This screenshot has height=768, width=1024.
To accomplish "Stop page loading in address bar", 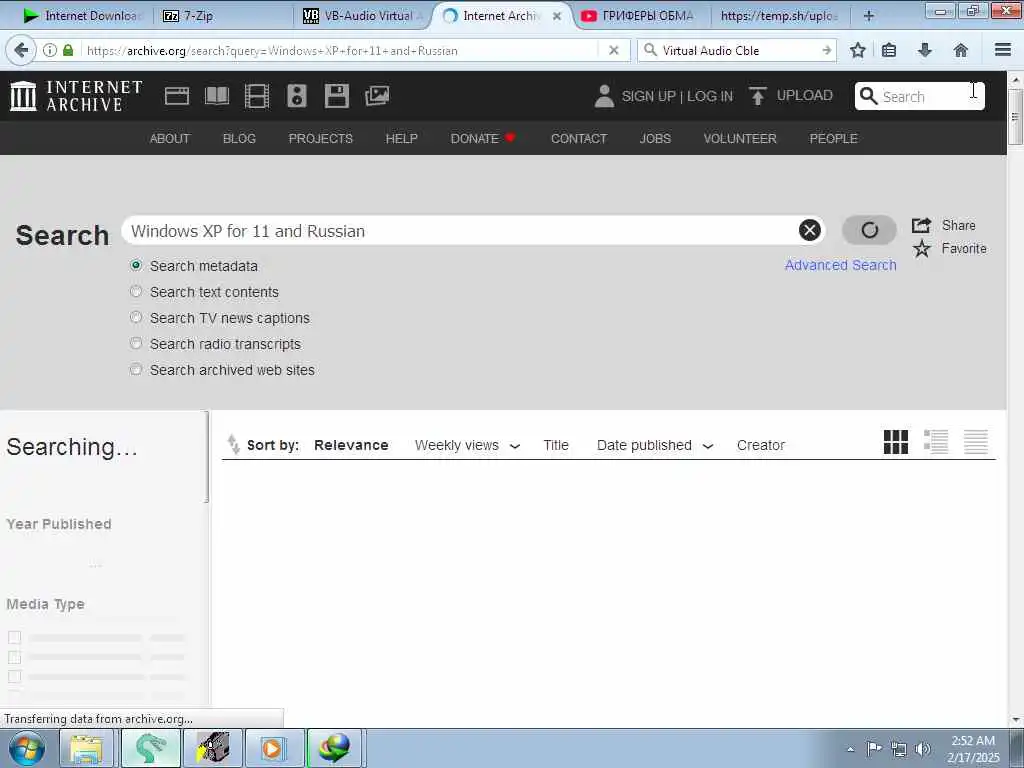I will pos(613,50).
